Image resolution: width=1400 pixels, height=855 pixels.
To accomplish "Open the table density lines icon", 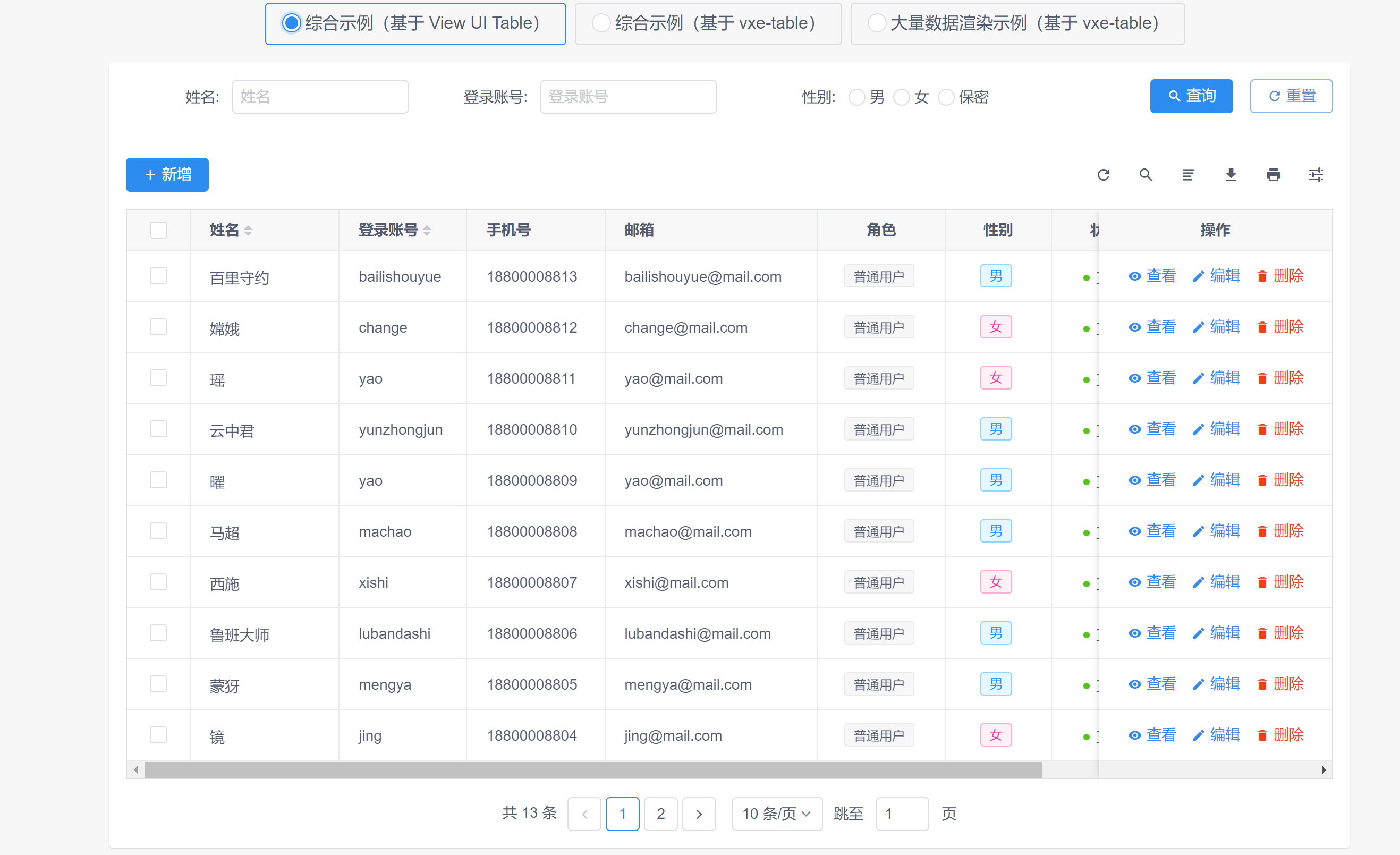I will [x=1188, y=175].
